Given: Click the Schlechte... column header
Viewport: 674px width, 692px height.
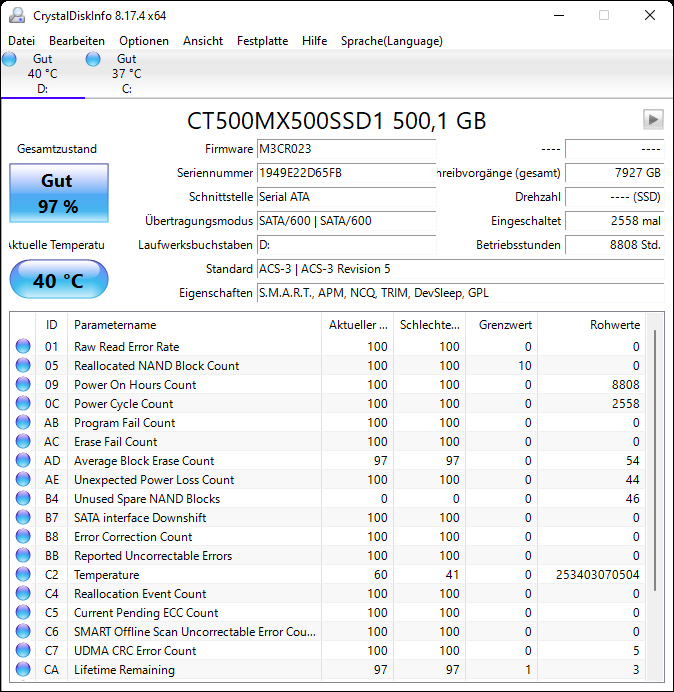Looking at the screenshot, I should click(x=429, y=325).
